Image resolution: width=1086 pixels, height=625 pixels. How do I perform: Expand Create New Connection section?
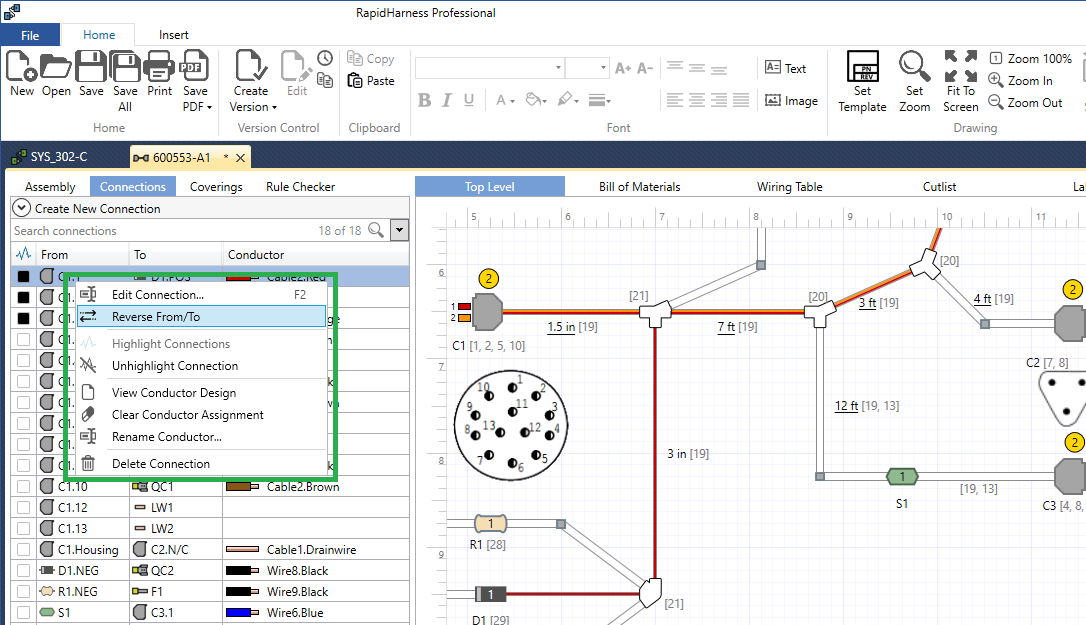tap(21, 208)
